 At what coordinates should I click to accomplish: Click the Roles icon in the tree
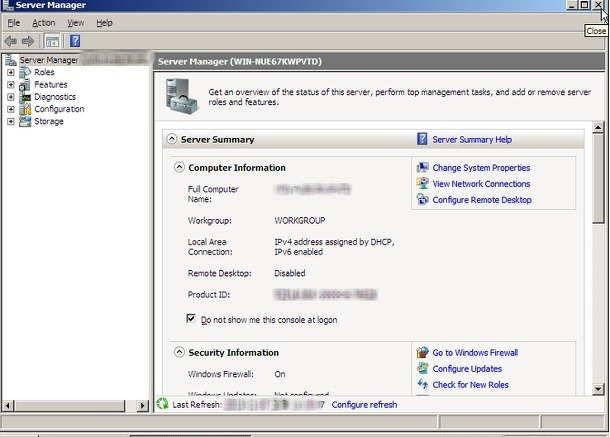(25, 72)
